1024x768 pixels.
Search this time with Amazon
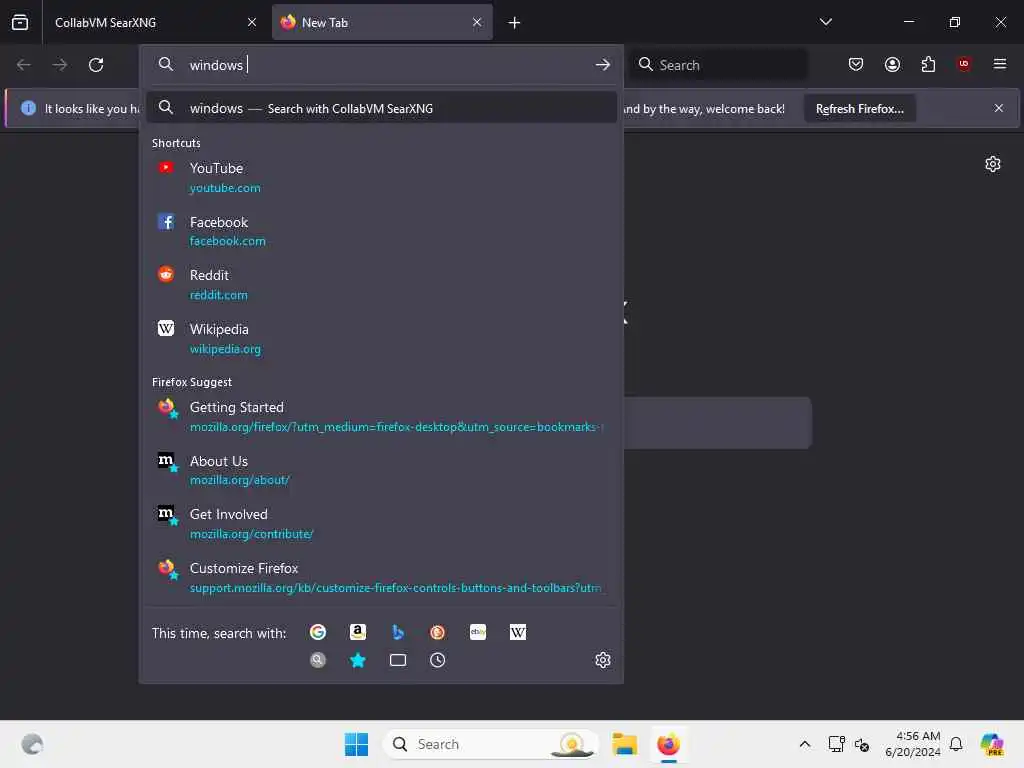358,632
